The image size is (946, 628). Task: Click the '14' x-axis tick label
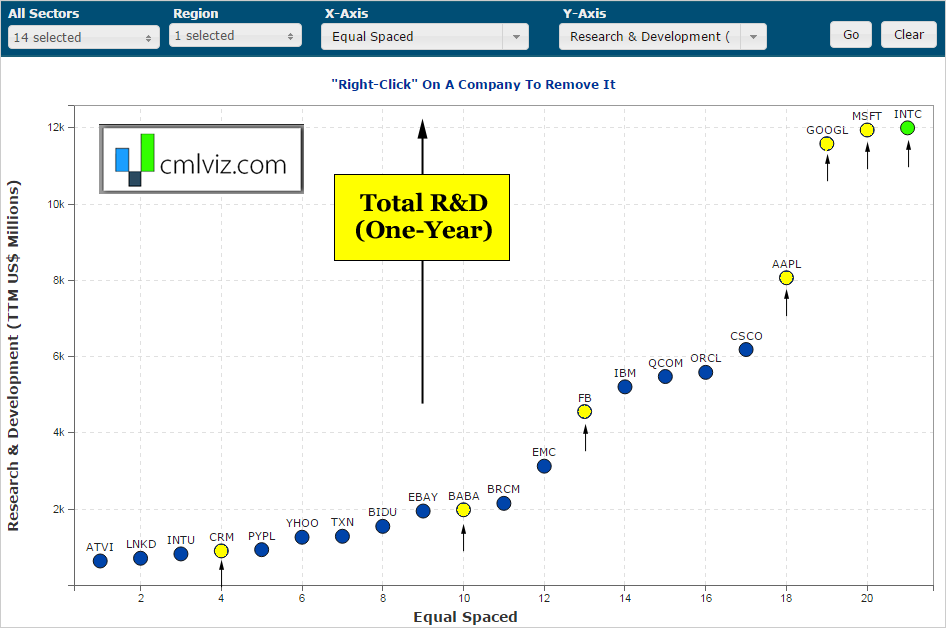[x=624, y=598]
